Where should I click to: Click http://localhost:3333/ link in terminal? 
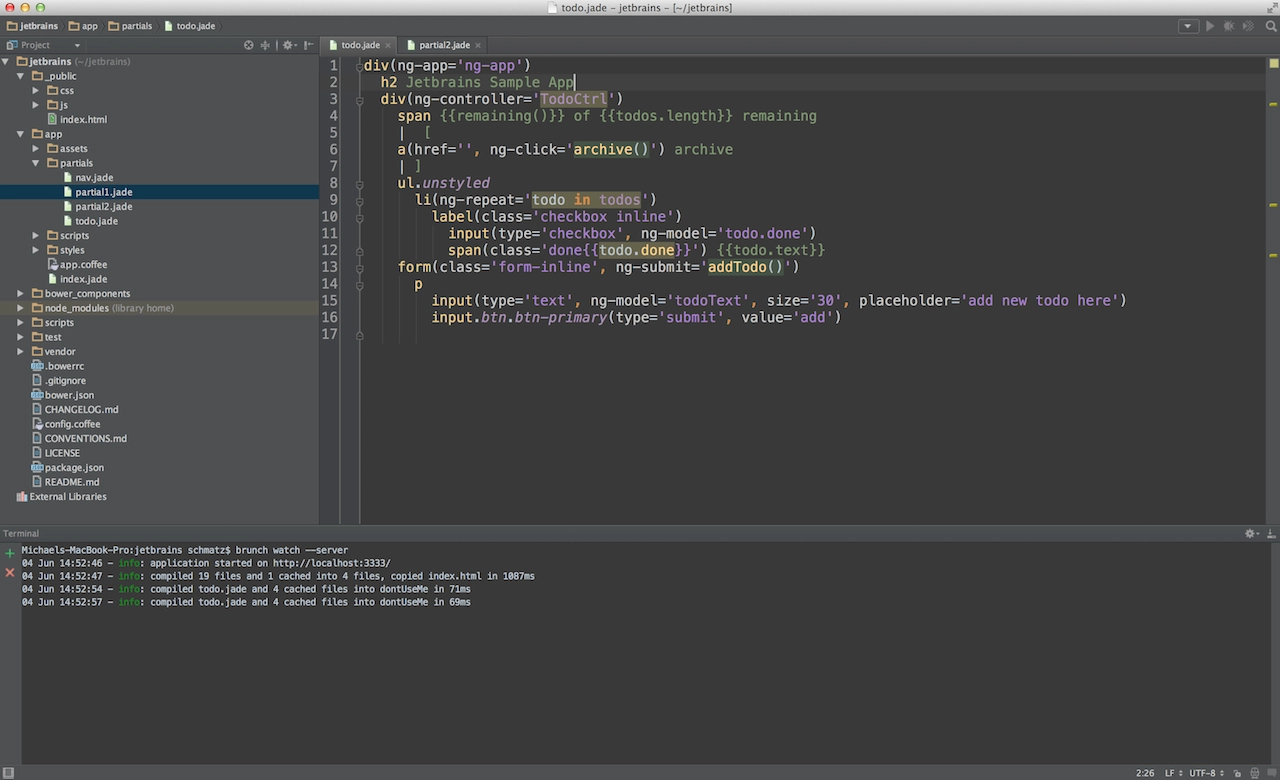point(331,563)
